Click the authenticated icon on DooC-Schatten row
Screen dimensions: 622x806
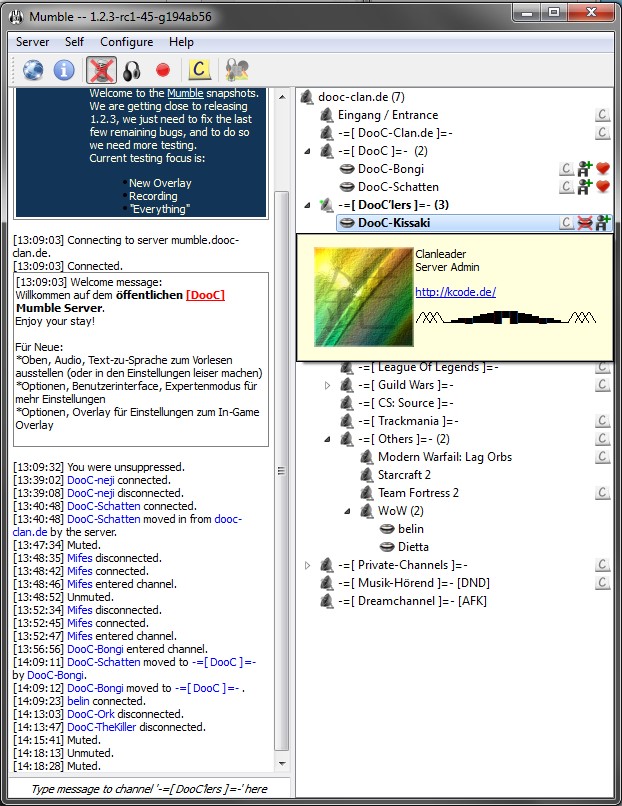coord(584,187)
